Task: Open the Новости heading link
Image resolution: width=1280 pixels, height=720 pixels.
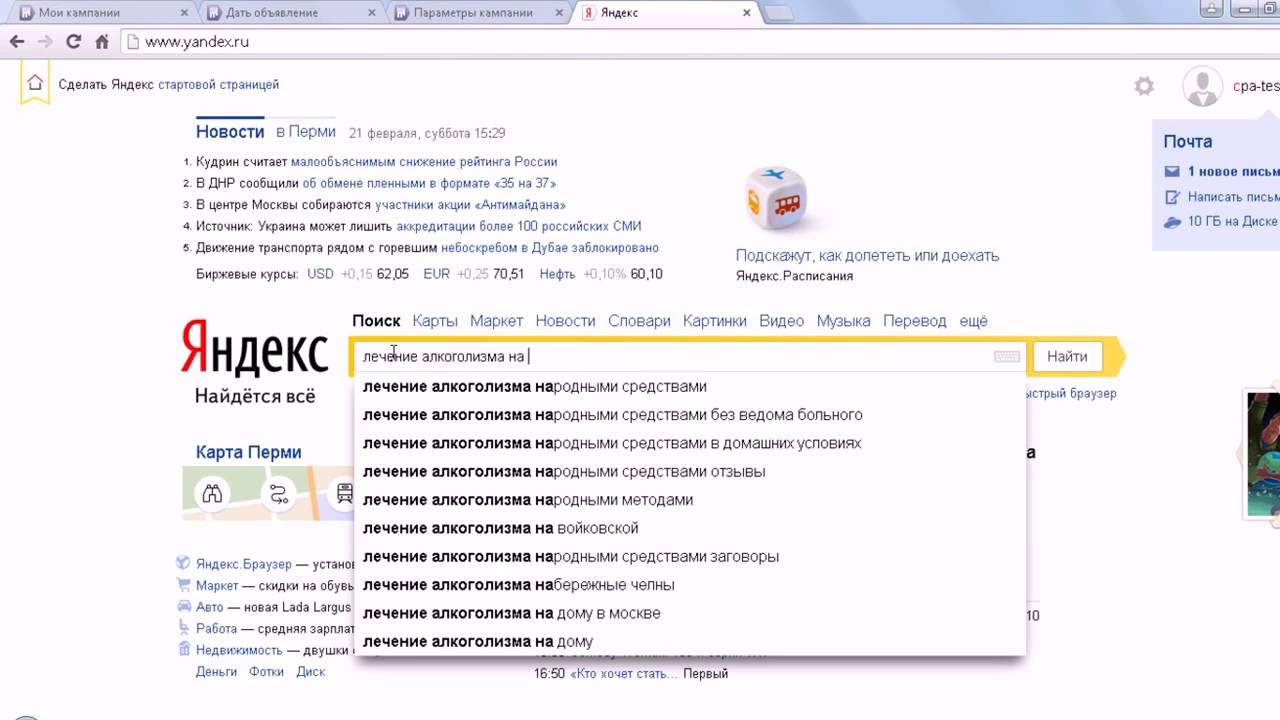Action: [x=230, y=132]
